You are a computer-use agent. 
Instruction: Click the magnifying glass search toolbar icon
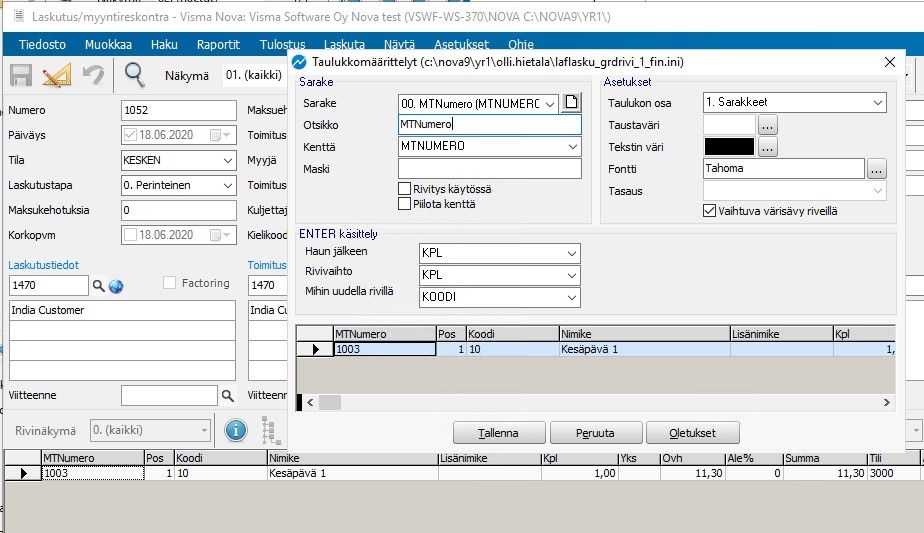(x=134, y=75)
